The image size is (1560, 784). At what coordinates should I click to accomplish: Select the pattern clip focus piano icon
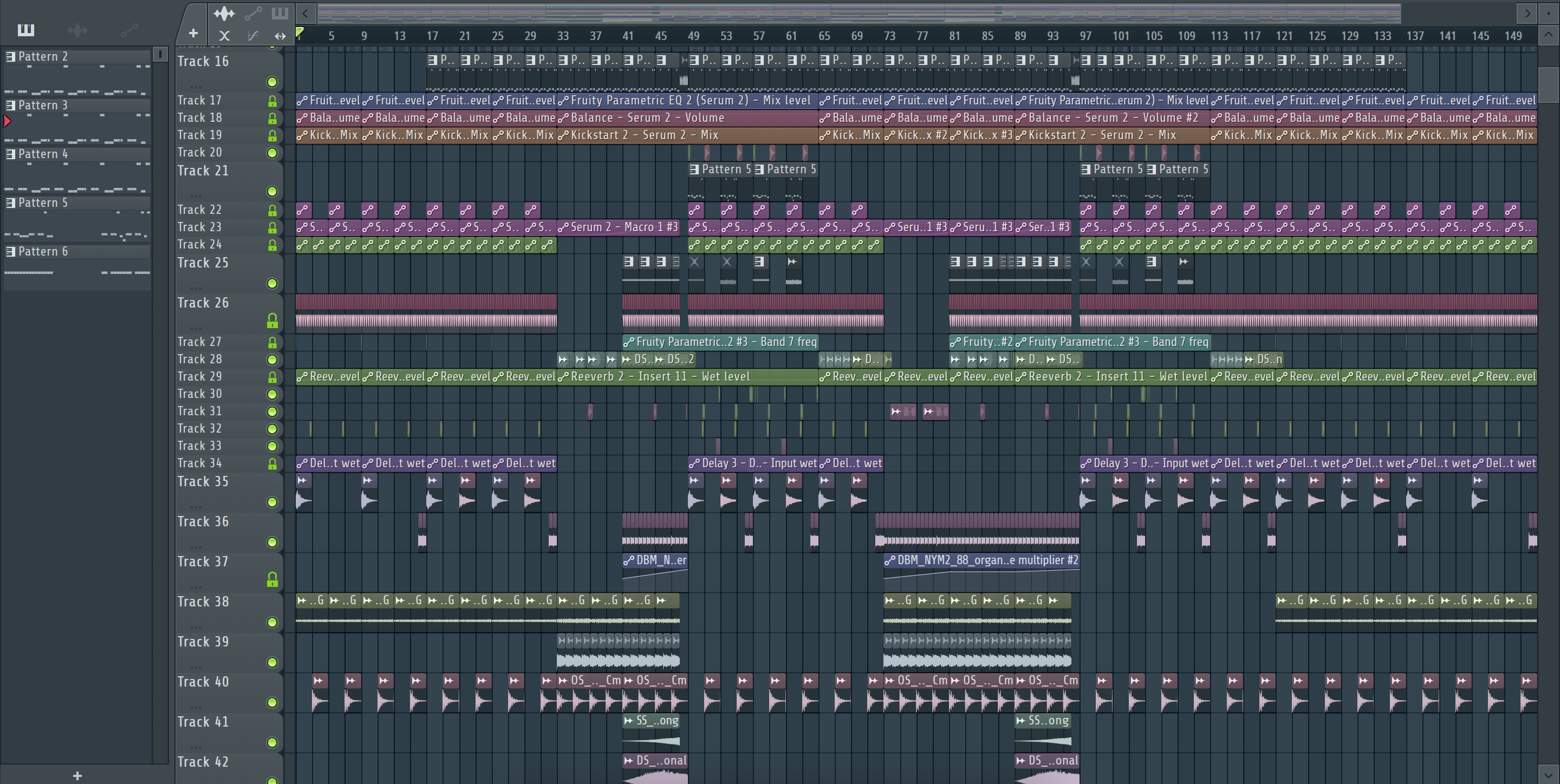tap(280, 12)
